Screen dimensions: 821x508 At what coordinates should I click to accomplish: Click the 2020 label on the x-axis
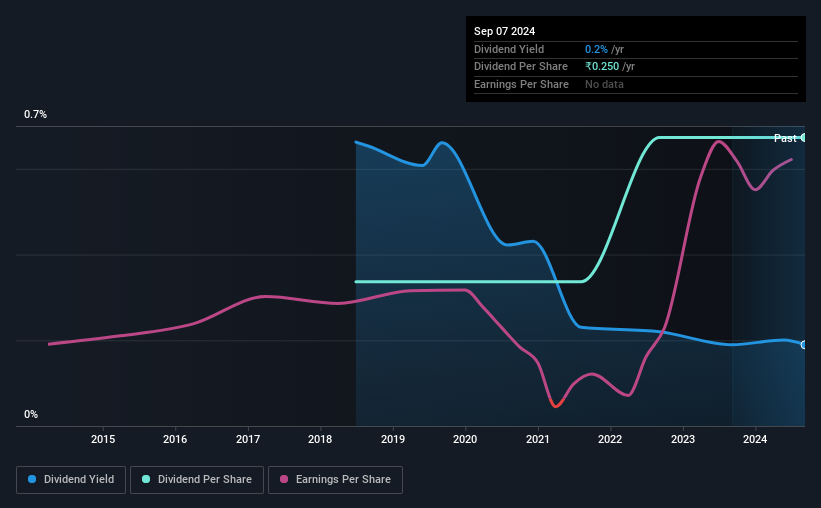click(x=465, y=439)
